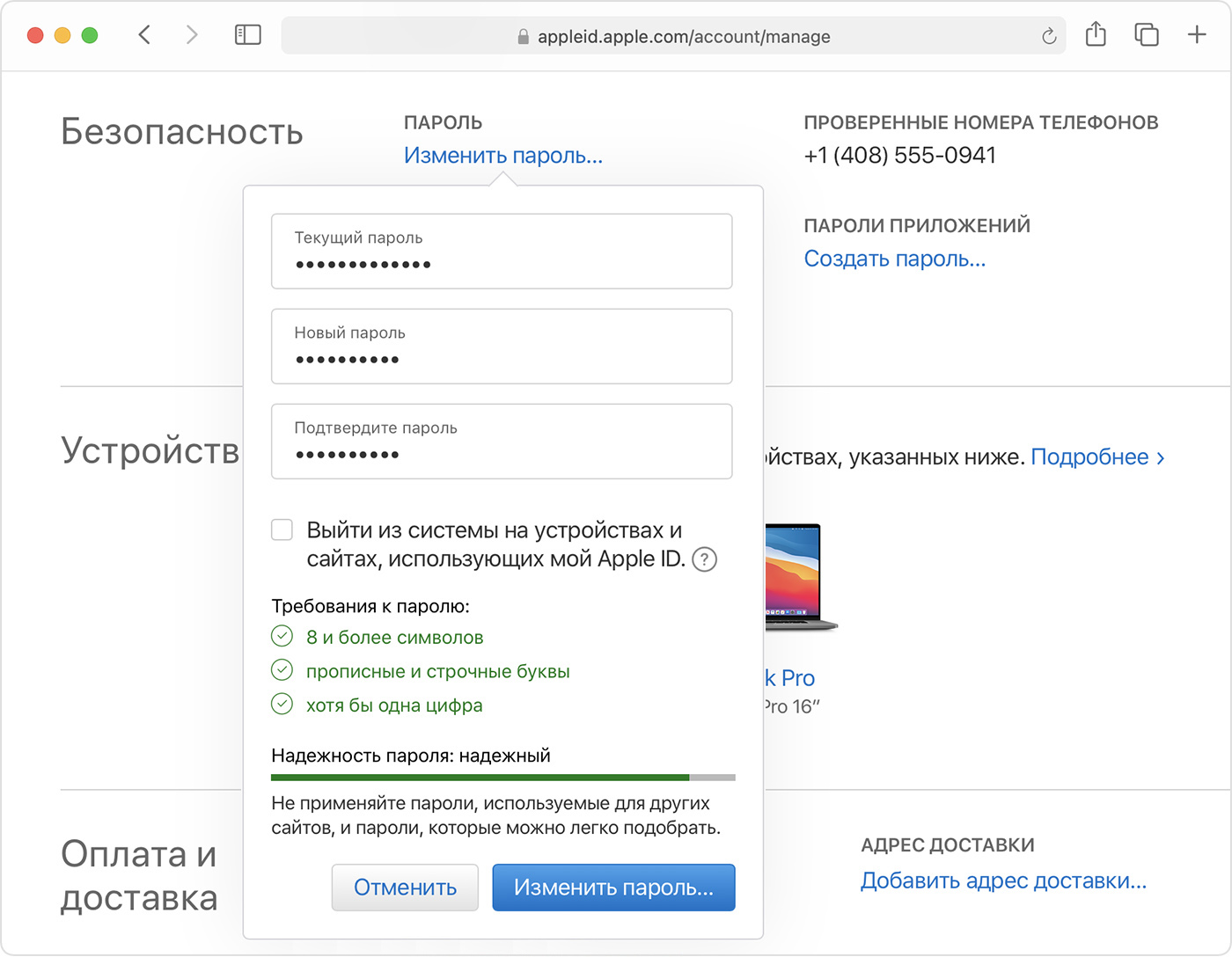1232x957 pixels.
Task: Click the blue Изменить пароль… button
Action: point(613,888)
